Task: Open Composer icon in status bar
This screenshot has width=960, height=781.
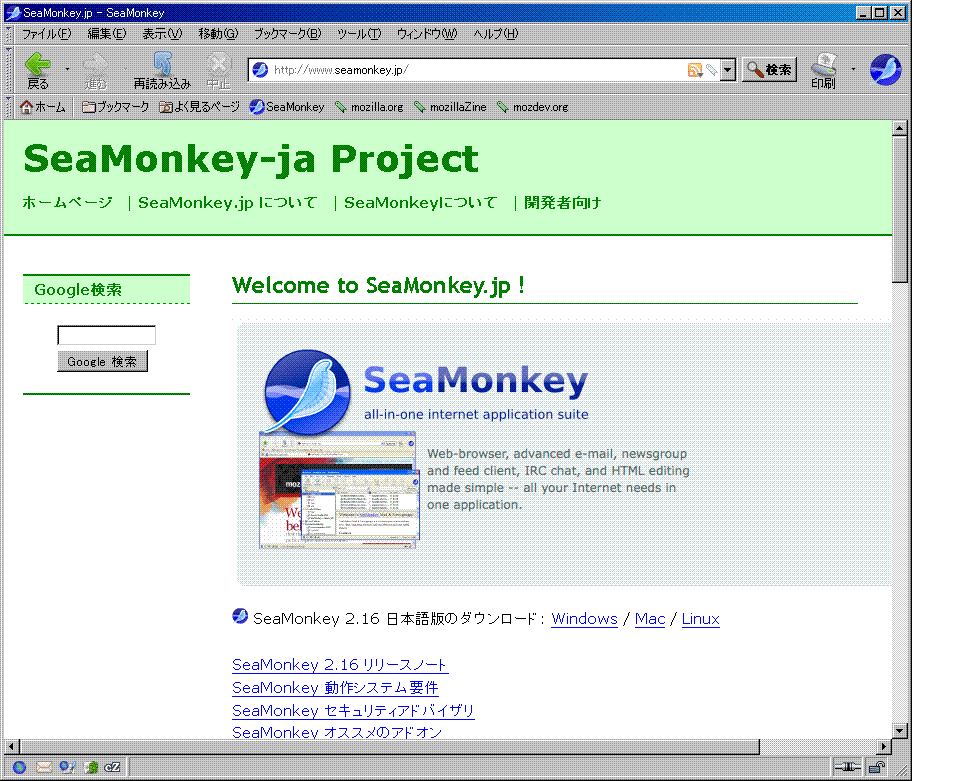Action: (67, 767)
